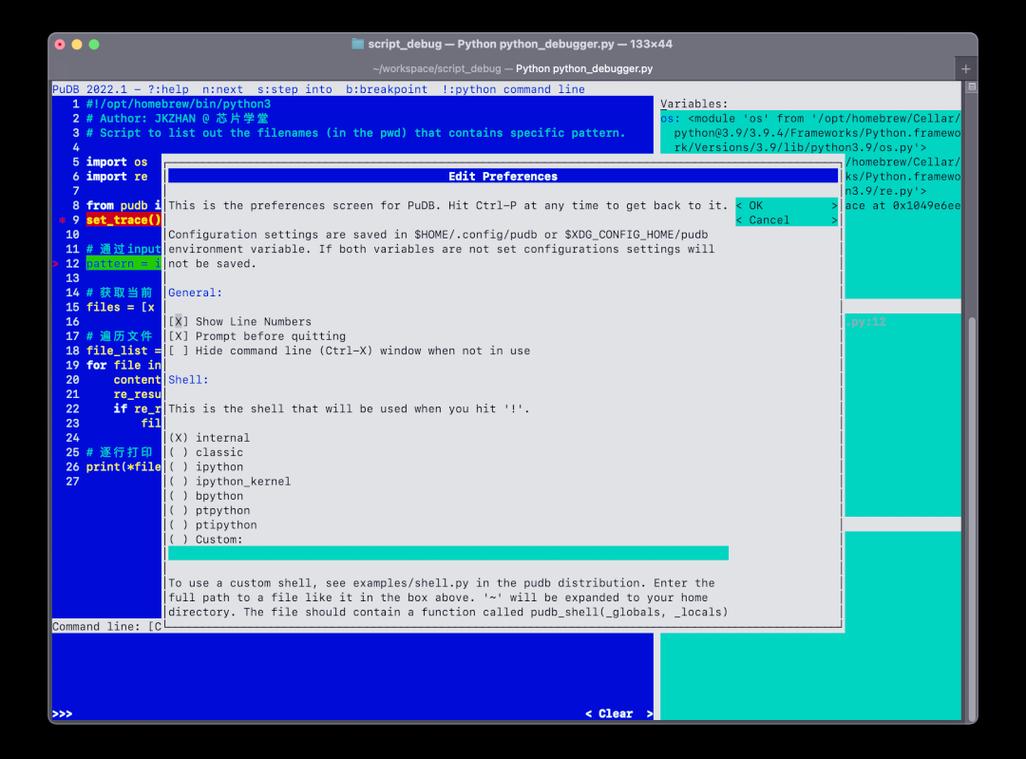Select the os module variable entry
Image resolution: width=1026 pixels, height=759 pixels.
[x=810, y=133]
